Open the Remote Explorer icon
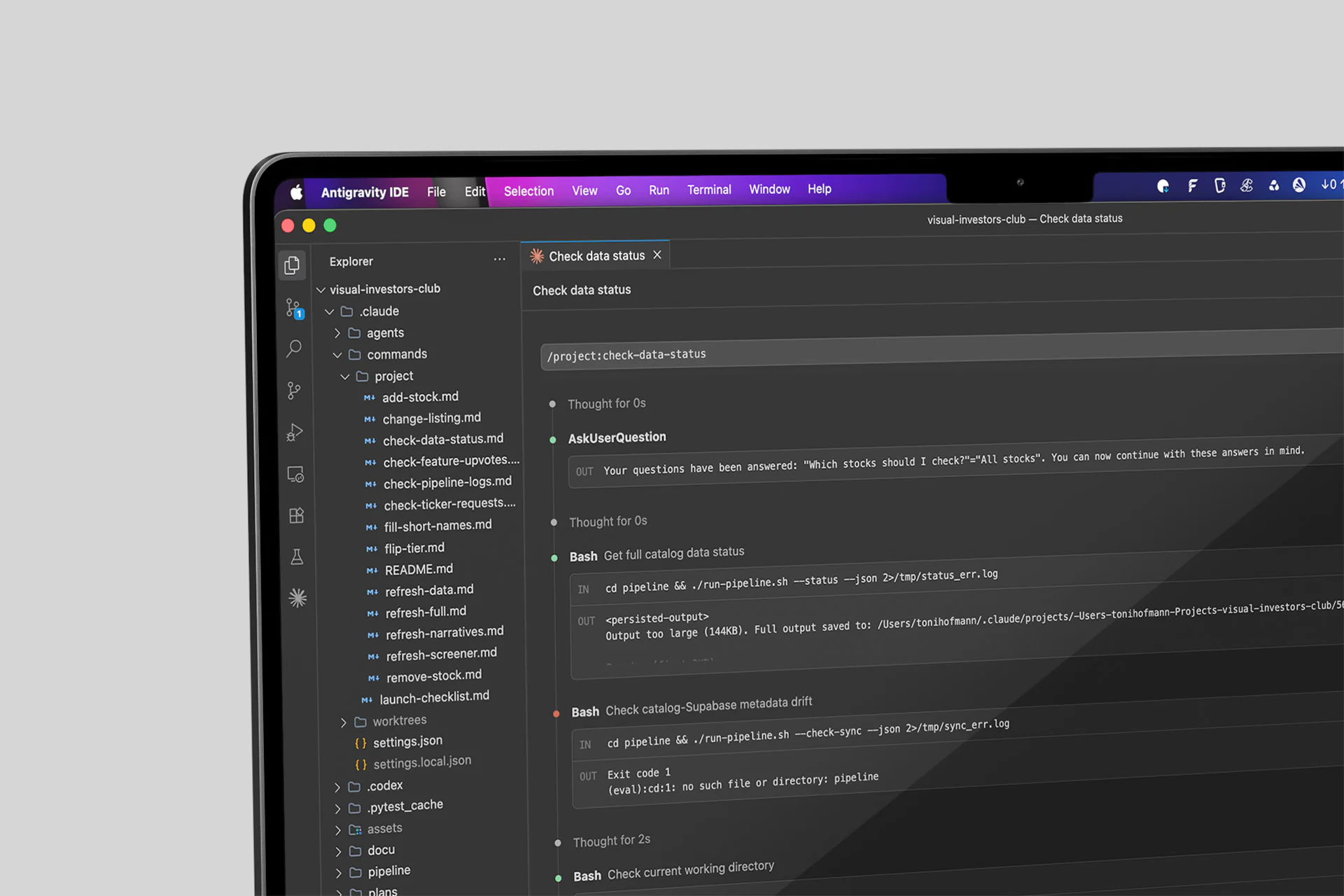This screenshot has width=1344, height=896. click(295, 475)
